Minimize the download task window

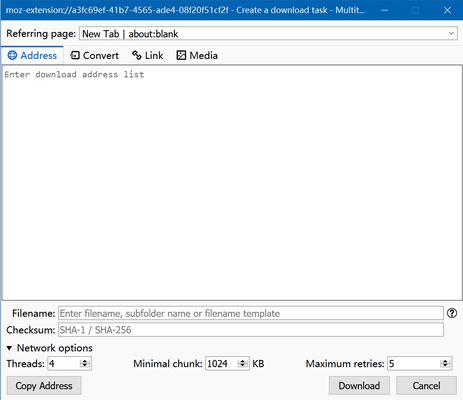click(x=384, y=10)
